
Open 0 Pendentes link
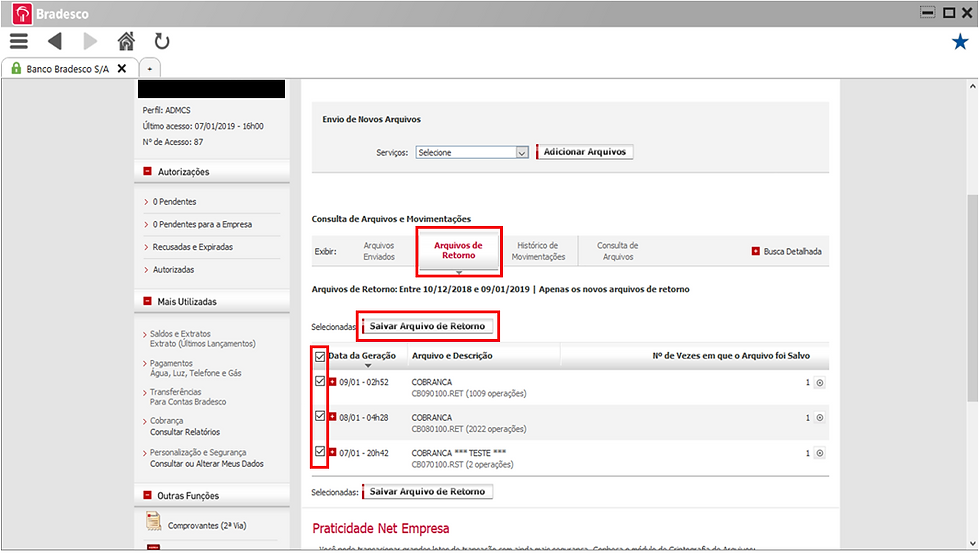click(174, 202)
